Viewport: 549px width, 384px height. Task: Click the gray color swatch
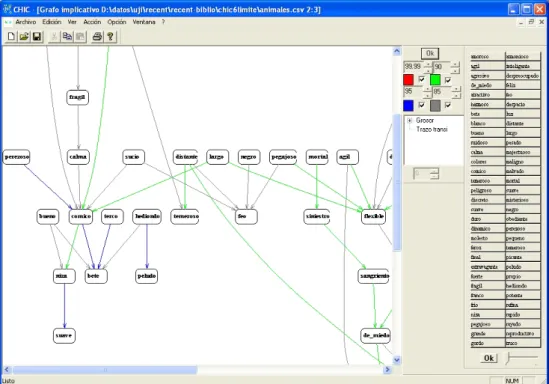pyautogui.click(x=435, y=105)
